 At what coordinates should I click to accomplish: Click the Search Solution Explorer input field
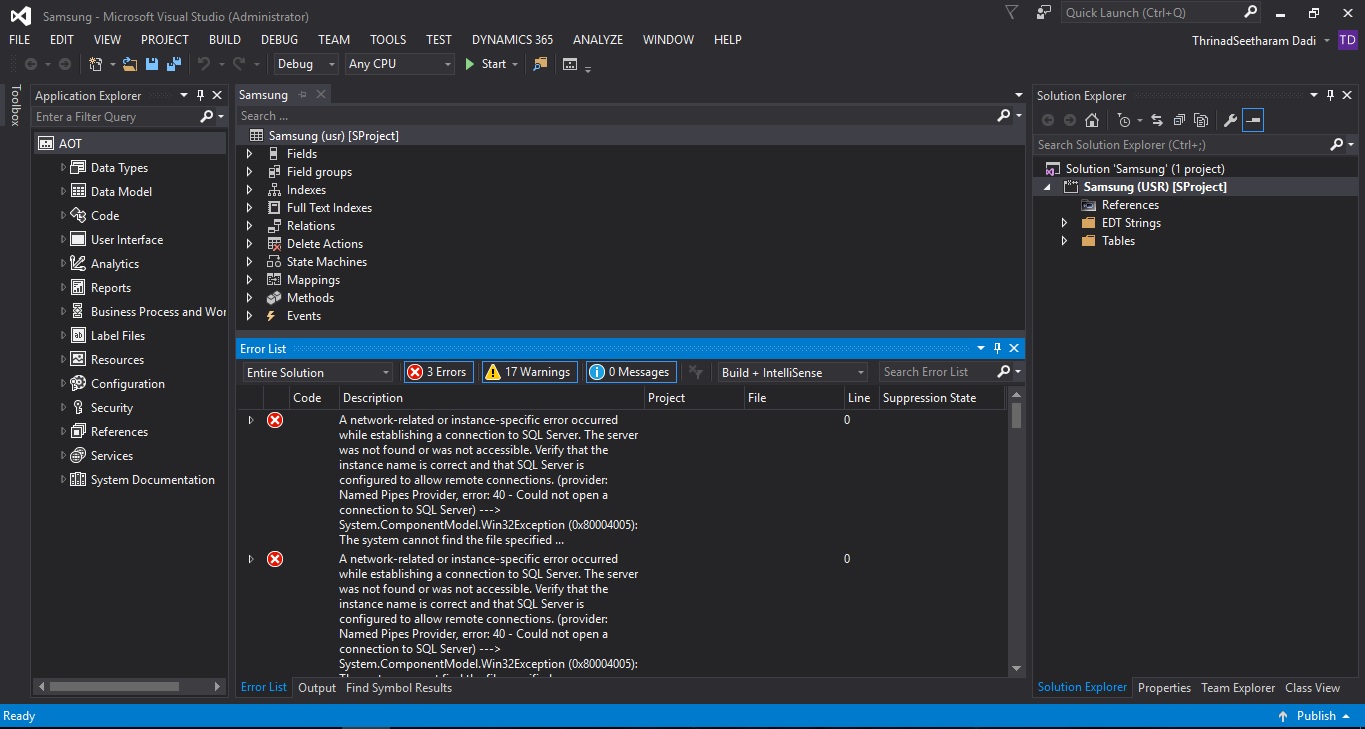[1180, 145]
